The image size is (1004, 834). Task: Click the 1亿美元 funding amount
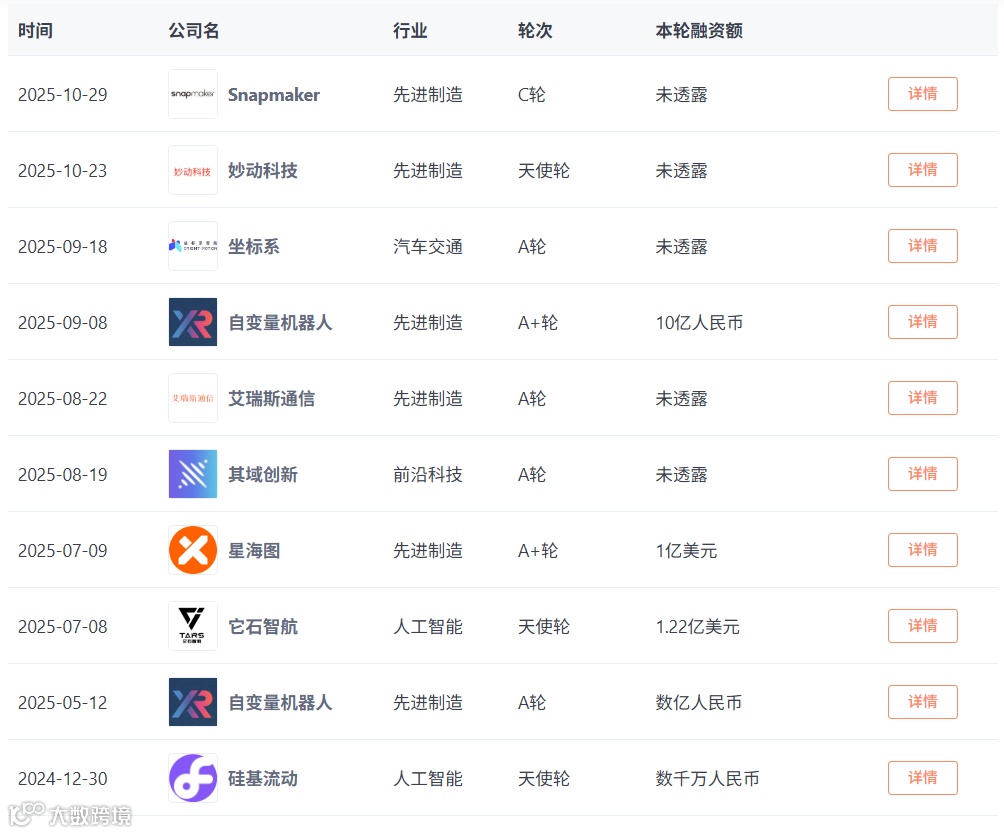pos(686,550)
